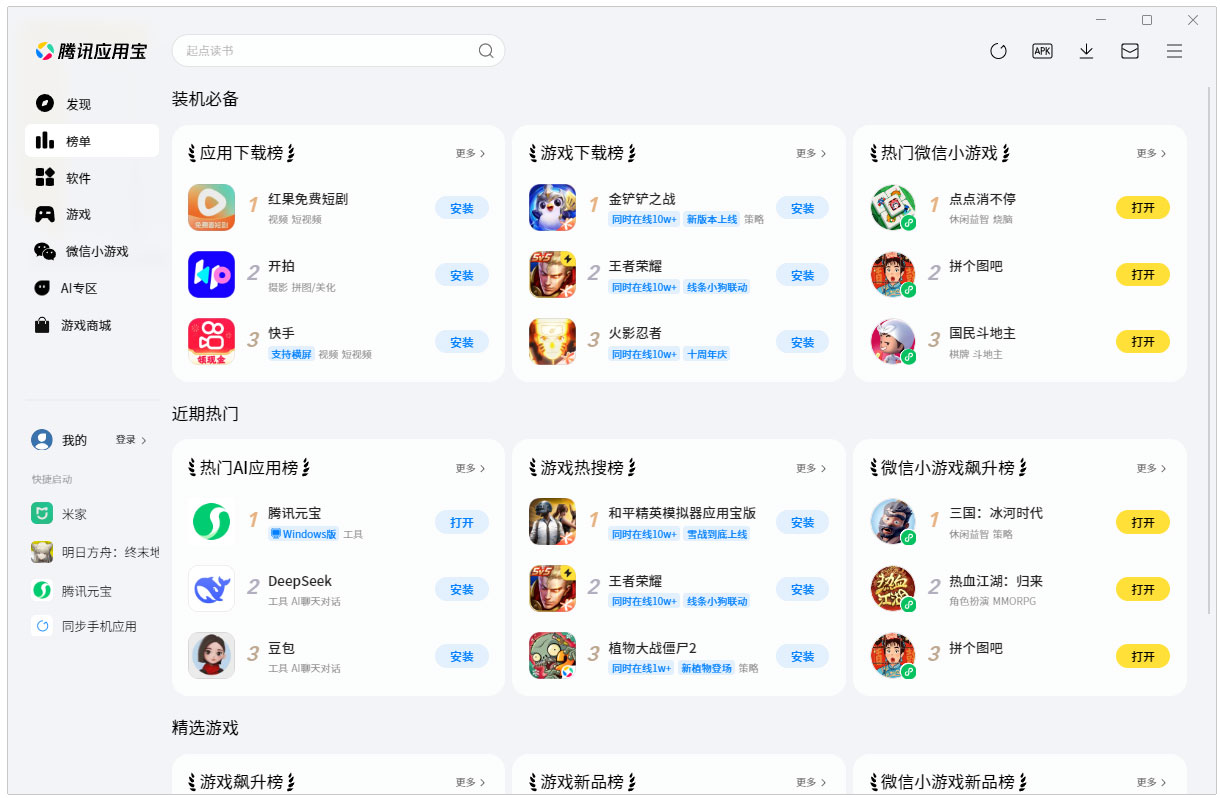Open 拼个图吧 in 热门微信小游戏

1143,275
